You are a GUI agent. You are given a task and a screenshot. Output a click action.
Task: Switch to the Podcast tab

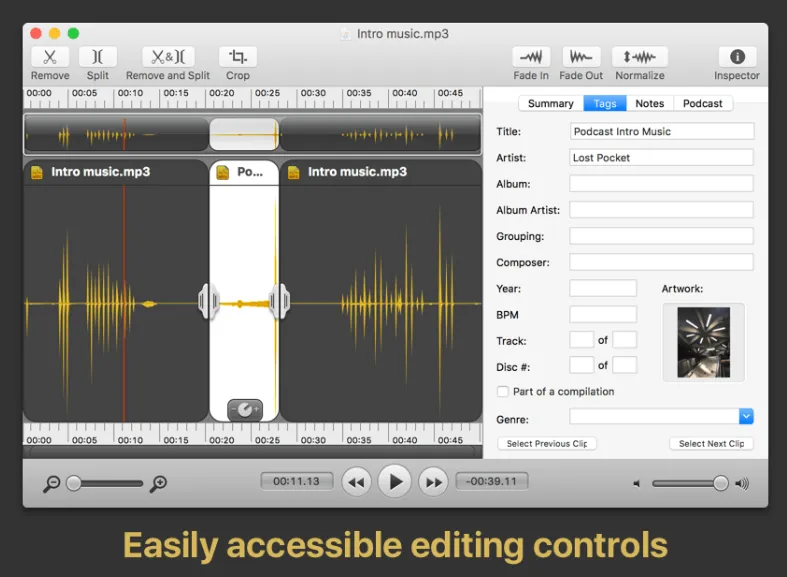702,103
